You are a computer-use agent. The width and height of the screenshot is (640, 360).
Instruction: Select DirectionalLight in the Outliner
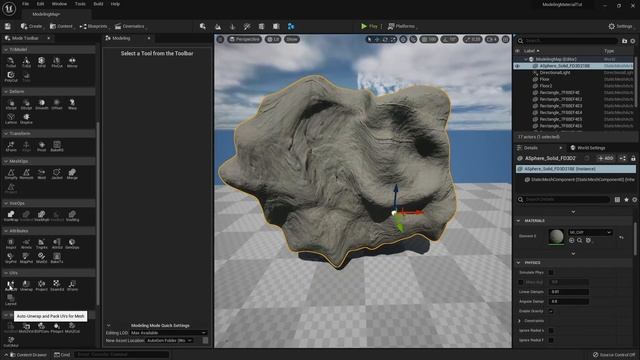tap(554, 72)
